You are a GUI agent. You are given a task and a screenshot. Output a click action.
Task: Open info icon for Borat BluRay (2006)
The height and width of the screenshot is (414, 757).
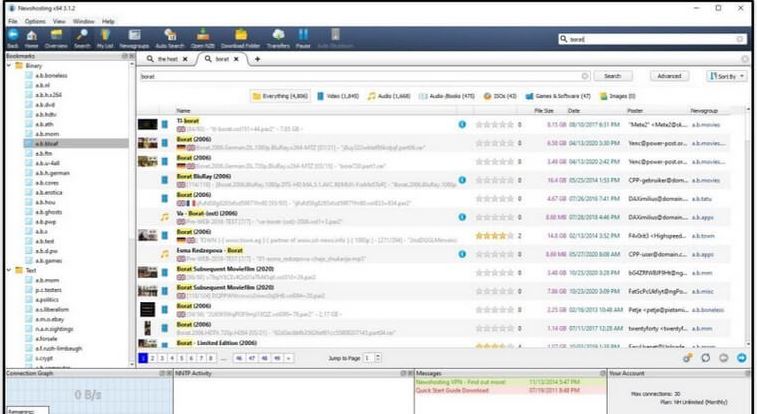462,180
